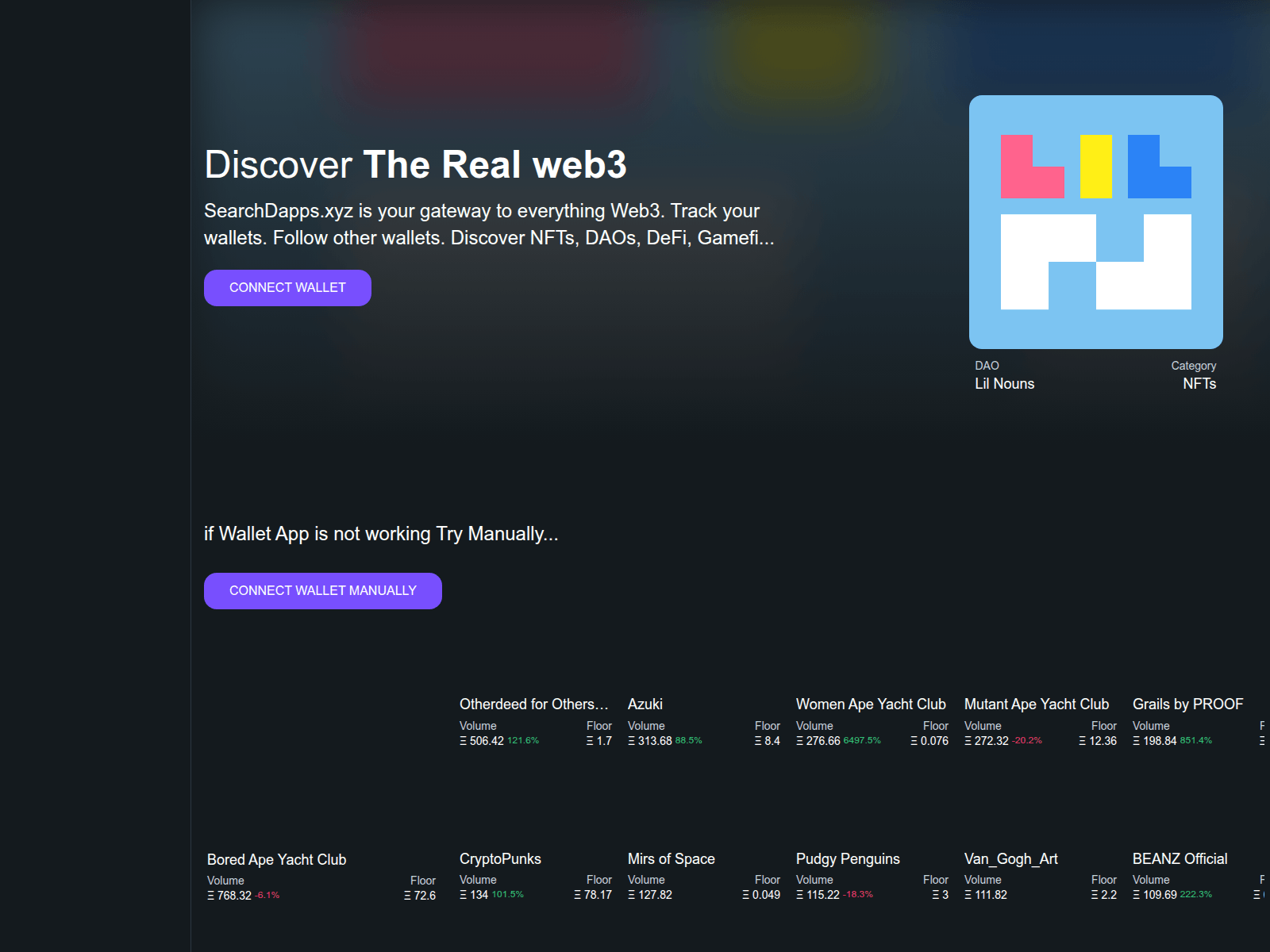Open the Lil Nouns DAO card image
1270x952 pixels.
pos(1095,222)
